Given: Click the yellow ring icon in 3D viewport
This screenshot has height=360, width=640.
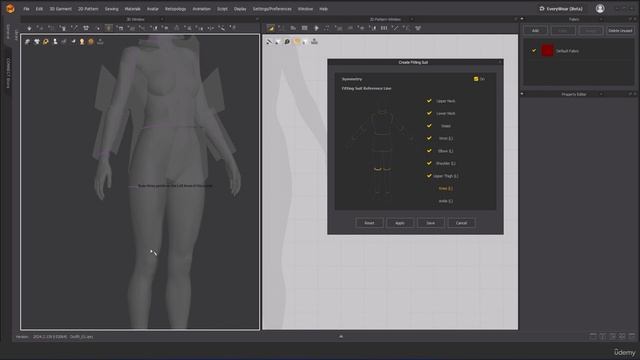Looking at the screenshot, I should click(x=46, y=42).
